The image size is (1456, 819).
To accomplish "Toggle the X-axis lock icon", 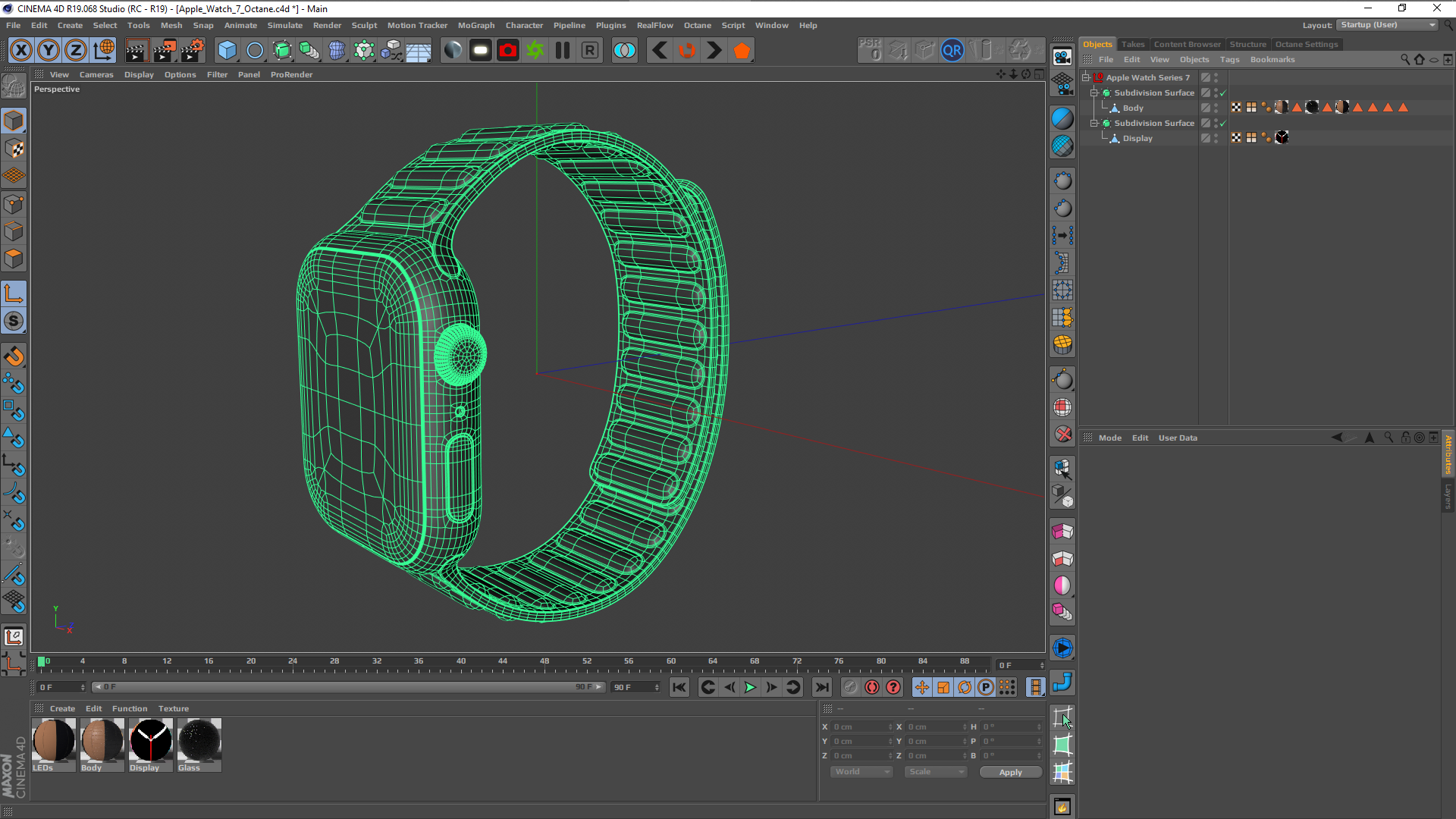I will click(x=21, y=51).
